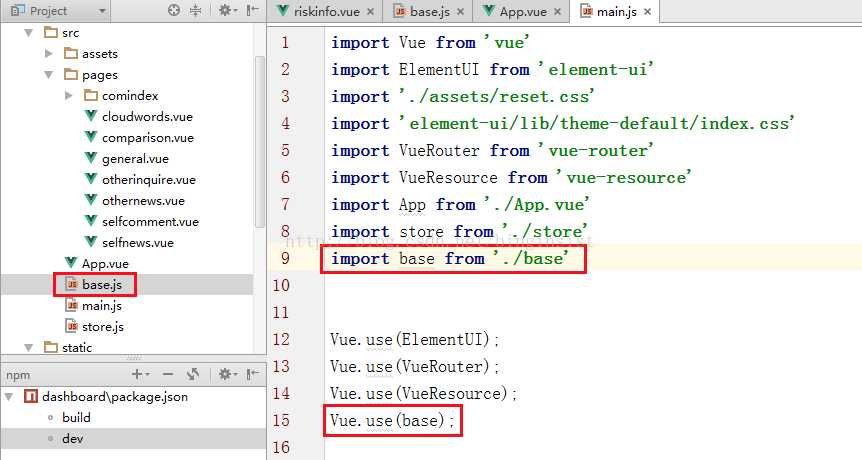862x460 pixels.
Task: Click 'Vue.use(ElementUI);' on line 12
Action: tap(415, 340)
